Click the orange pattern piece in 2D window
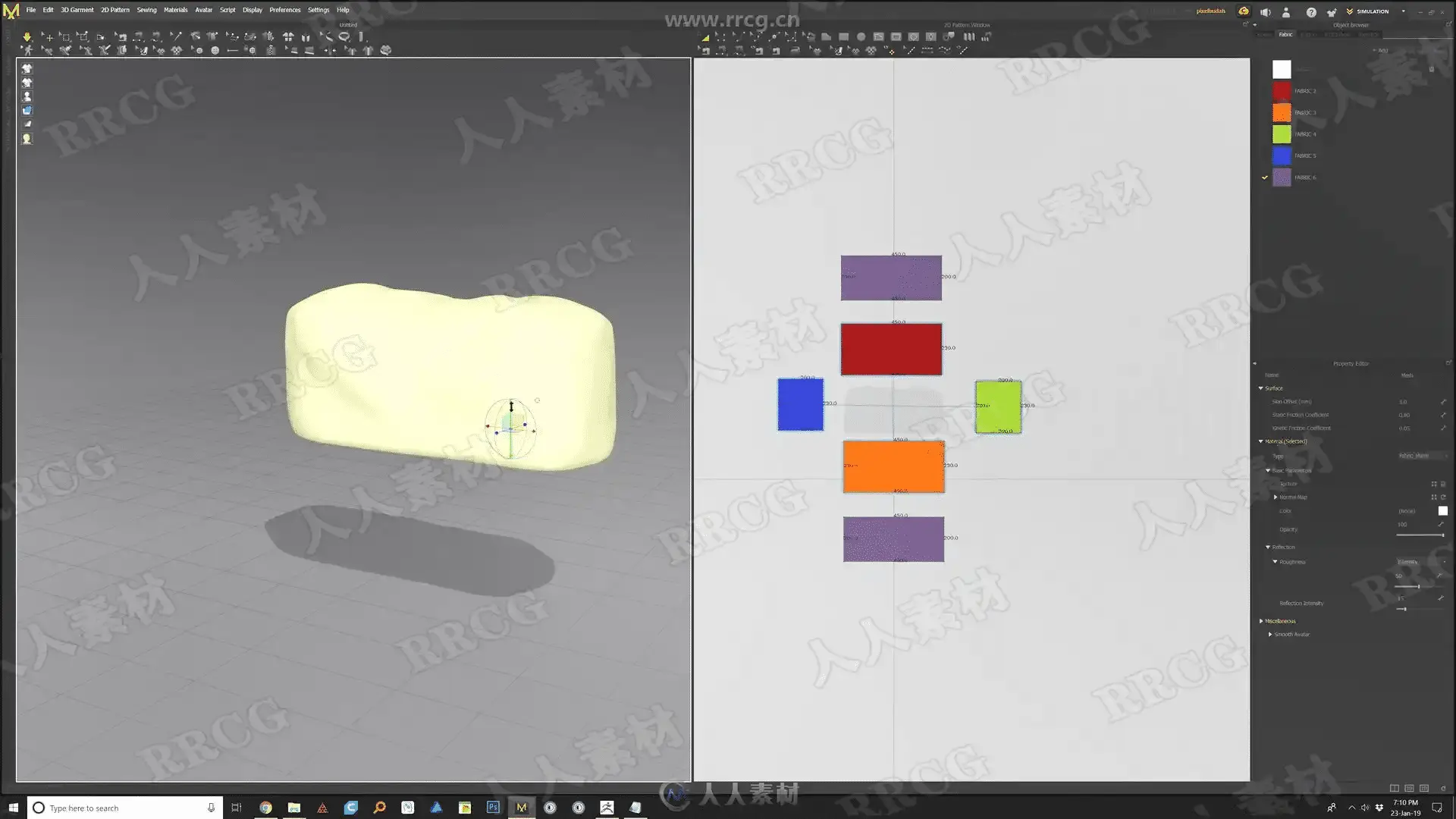This screenshot has height=819, width=1456. (x=893, y=467)
